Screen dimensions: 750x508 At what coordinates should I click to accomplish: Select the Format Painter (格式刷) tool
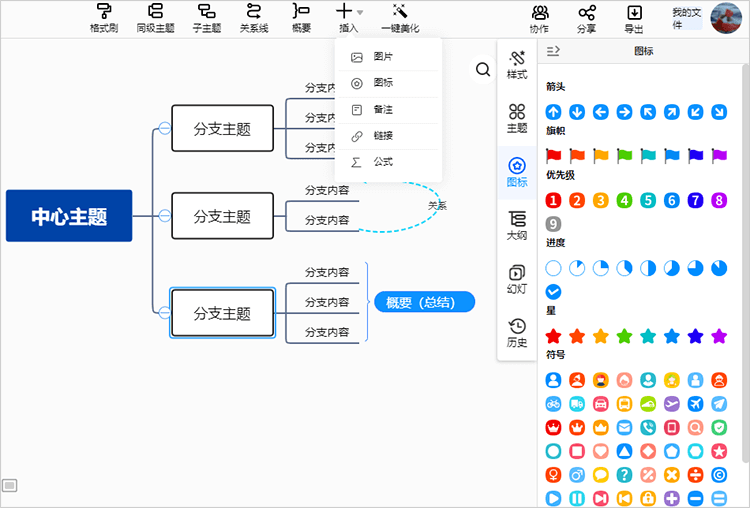coord(104,18)
